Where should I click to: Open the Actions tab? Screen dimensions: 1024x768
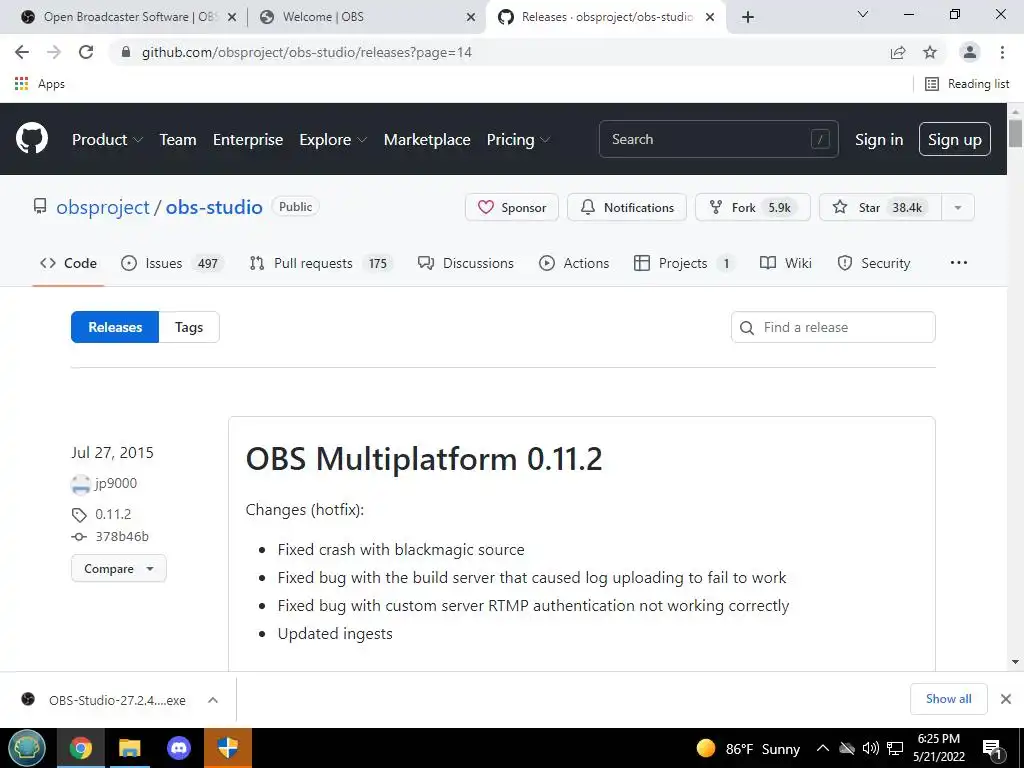[x=574, y=263]
